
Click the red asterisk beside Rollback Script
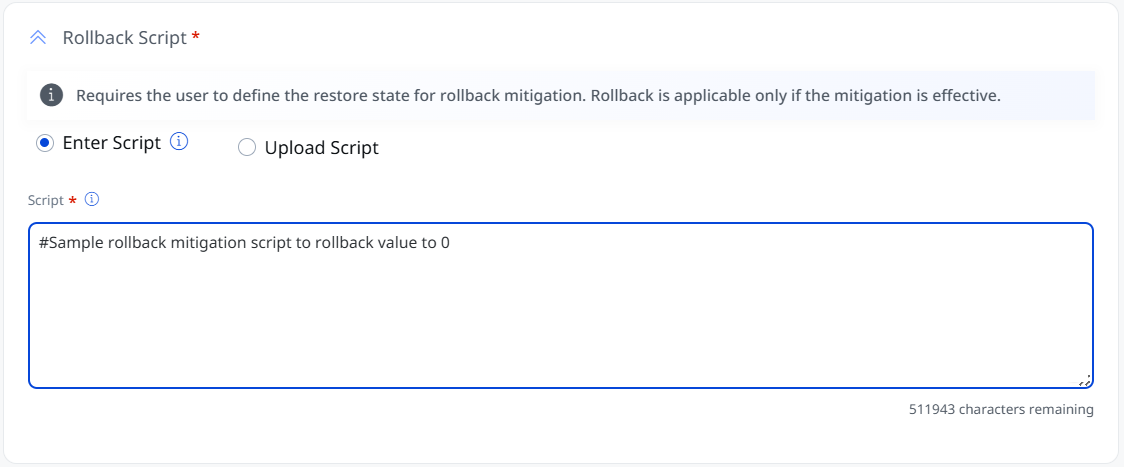tap(196, 37)
